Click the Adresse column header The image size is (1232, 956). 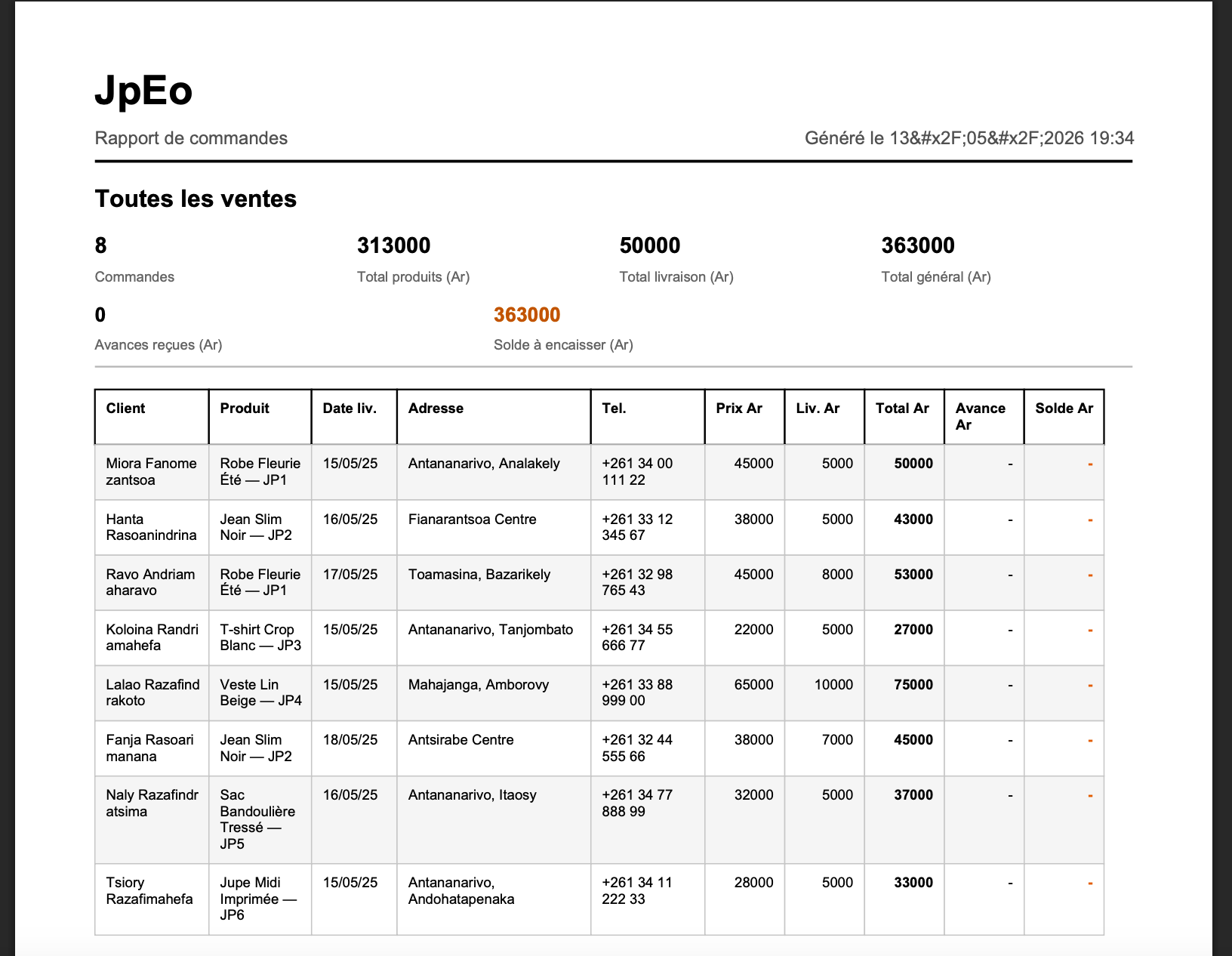(x=494, y=417)
